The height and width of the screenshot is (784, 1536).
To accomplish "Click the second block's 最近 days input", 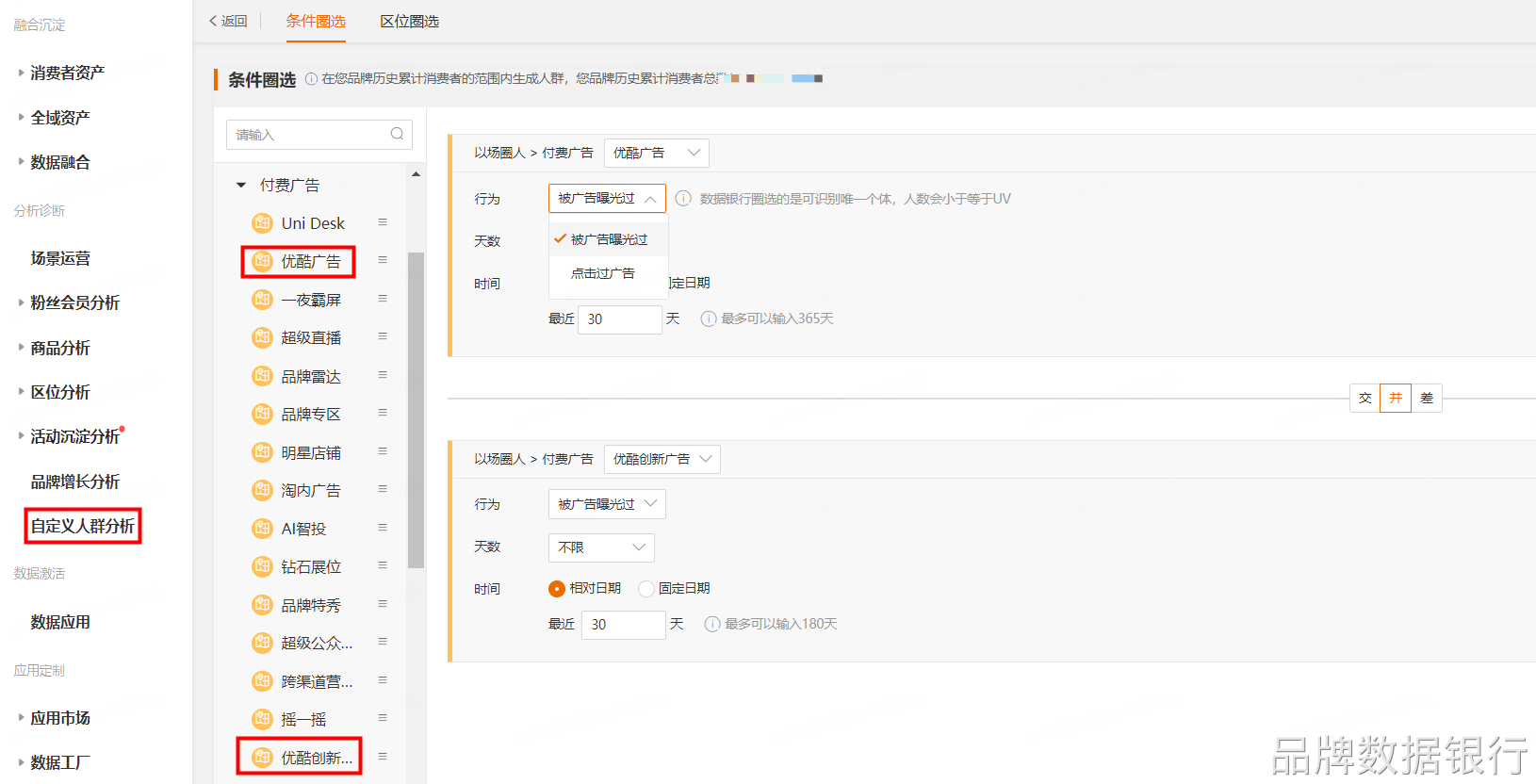I will (x=623, y=625).
